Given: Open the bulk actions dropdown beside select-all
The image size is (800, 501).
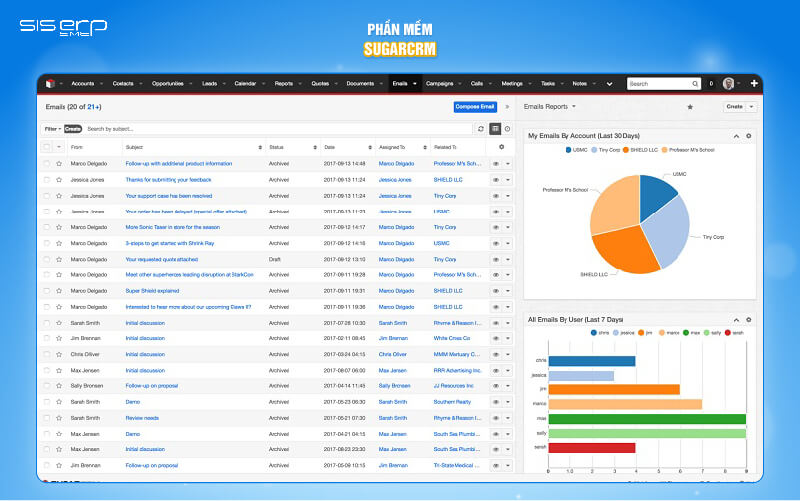Looking at the screenshot, I should [x=59, y=147].
